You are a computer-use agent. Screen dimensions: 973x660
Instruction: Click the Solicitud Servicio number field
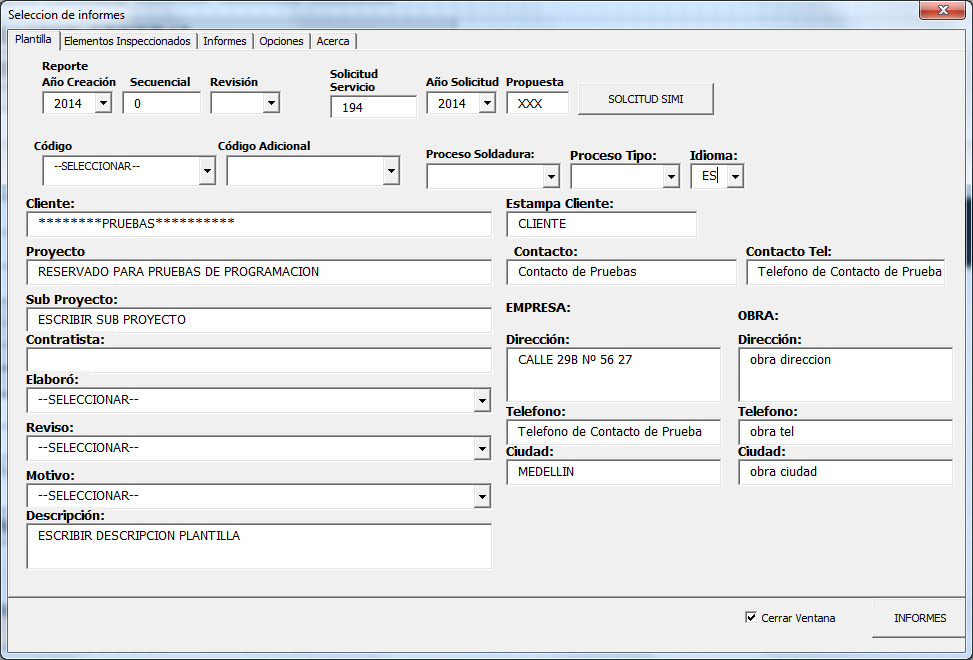(373, 107)
